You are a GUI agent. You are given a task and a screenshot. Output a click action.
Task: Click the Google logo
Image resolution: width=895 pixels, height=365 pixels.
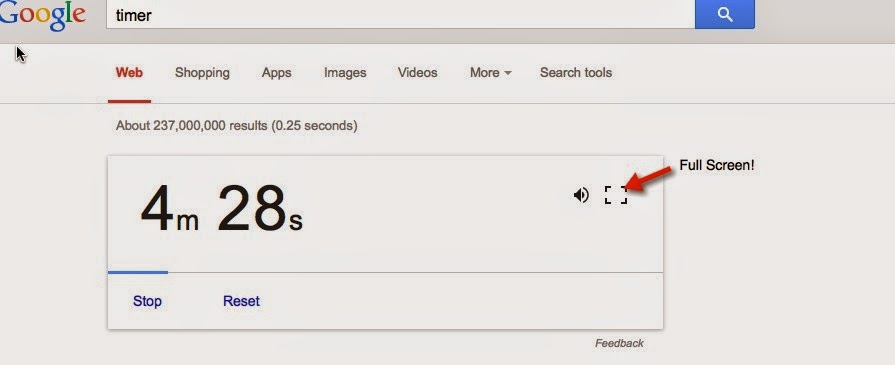pyautogui.click(x=42, y=16)
